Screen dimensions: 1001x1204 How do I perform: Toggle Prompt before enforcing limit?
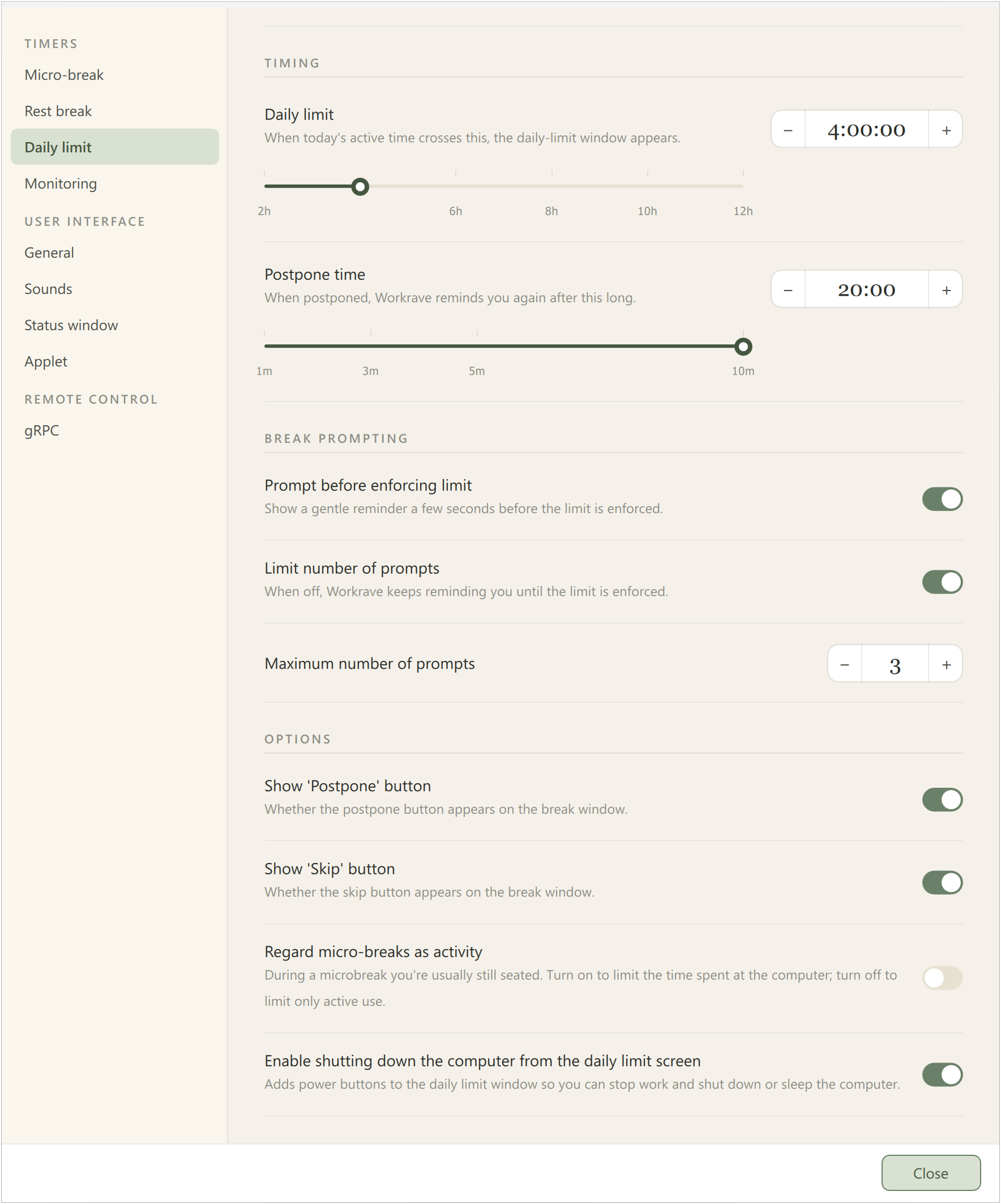click(x=942, y=499)
